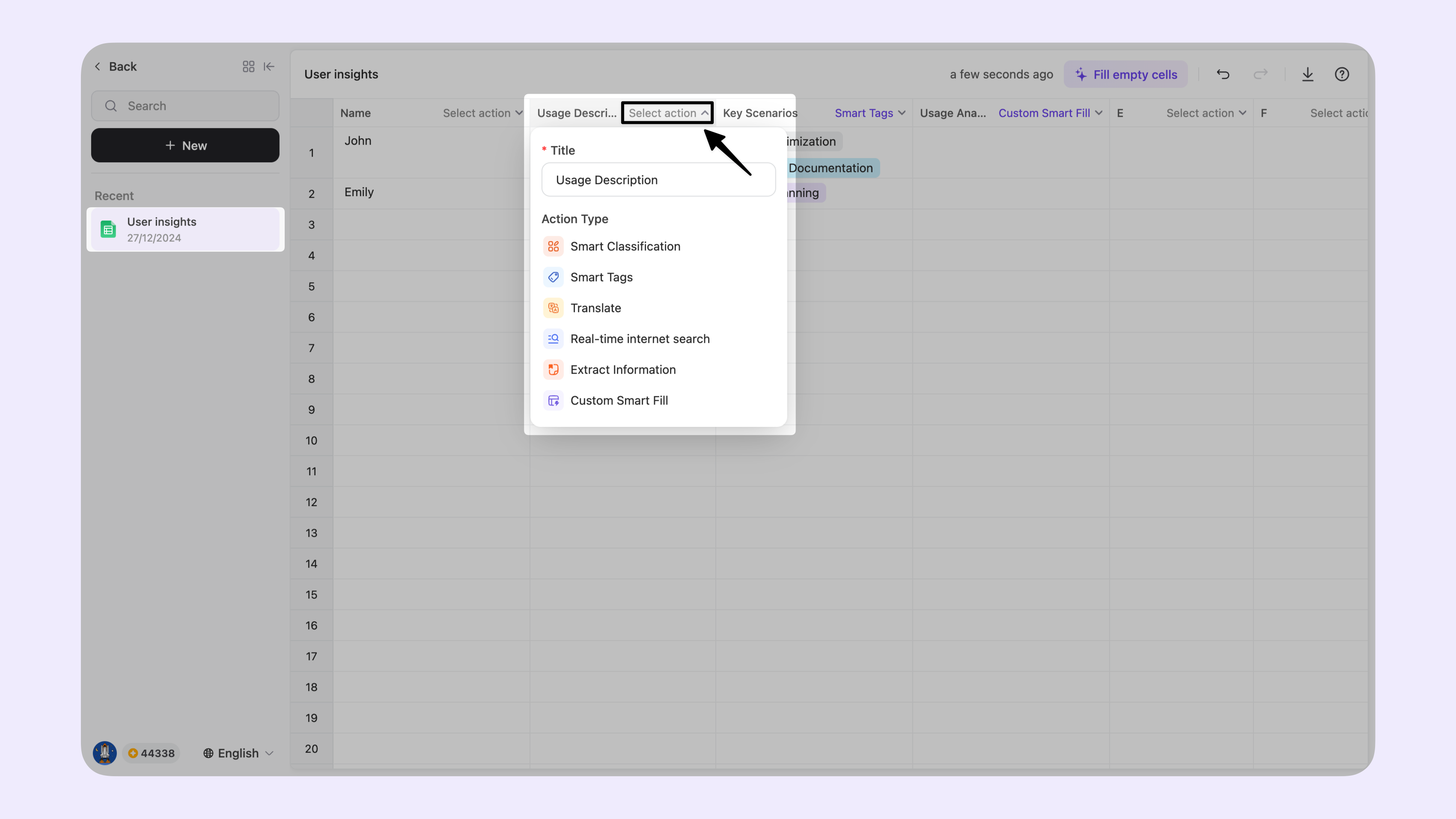Click the user avatar icon
The image size is (1456, 819).
tap(104, 753)
